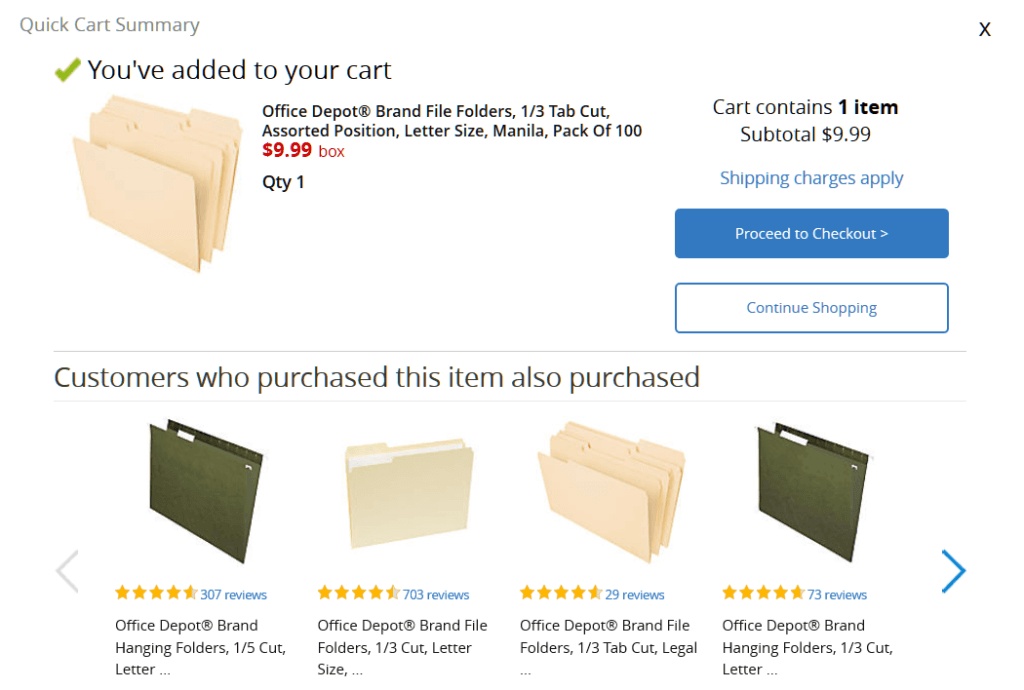Click the grayed-out left carousel arrow
Screen dimensions: 1024x690
click(66, 570)
